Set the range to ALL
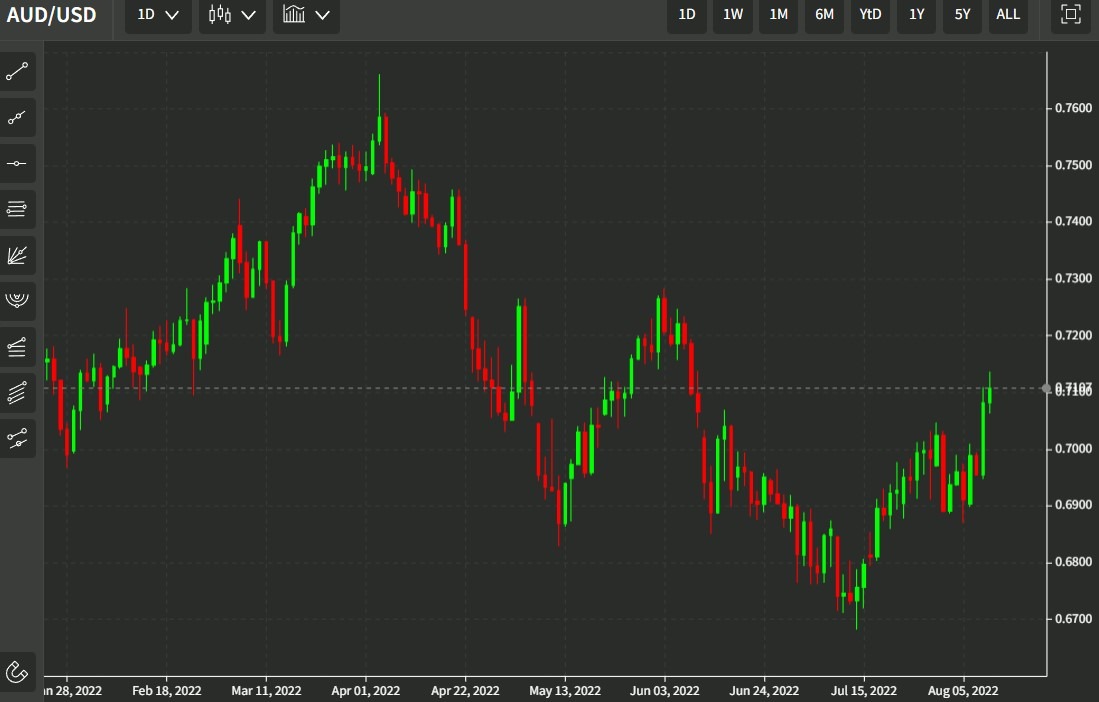The image size is (1099, 702). tap(1008, 15)
